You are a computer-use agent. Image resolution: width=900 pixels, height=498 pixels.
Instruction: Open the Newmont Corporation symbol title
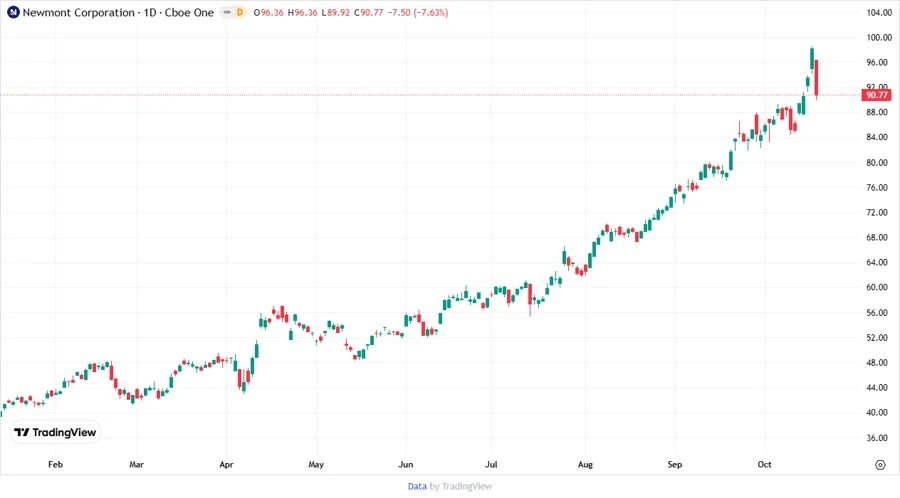click(118, 12)
